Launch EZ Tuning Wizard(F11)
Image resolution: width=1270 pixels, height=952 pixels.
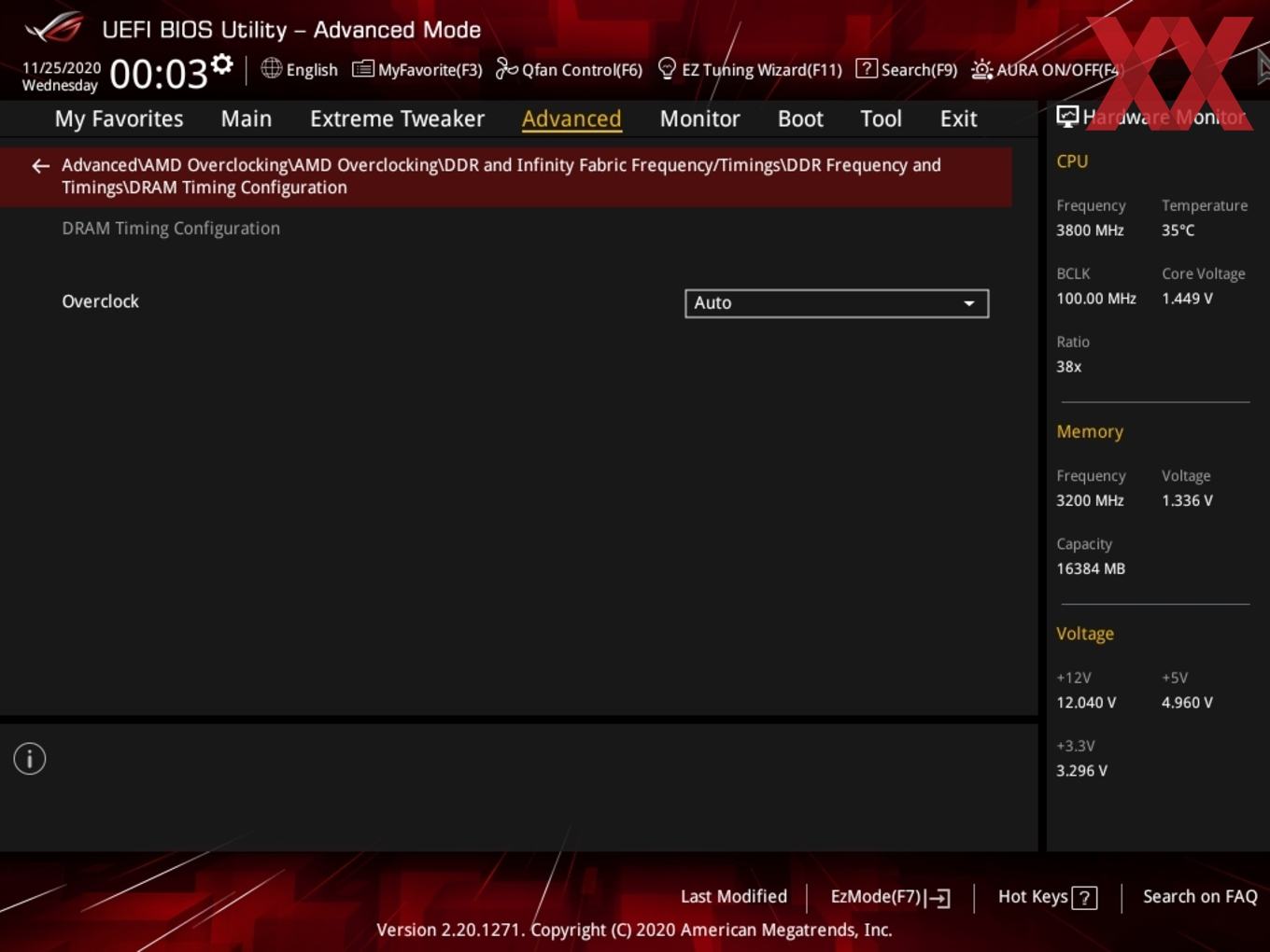pos(750,69)
